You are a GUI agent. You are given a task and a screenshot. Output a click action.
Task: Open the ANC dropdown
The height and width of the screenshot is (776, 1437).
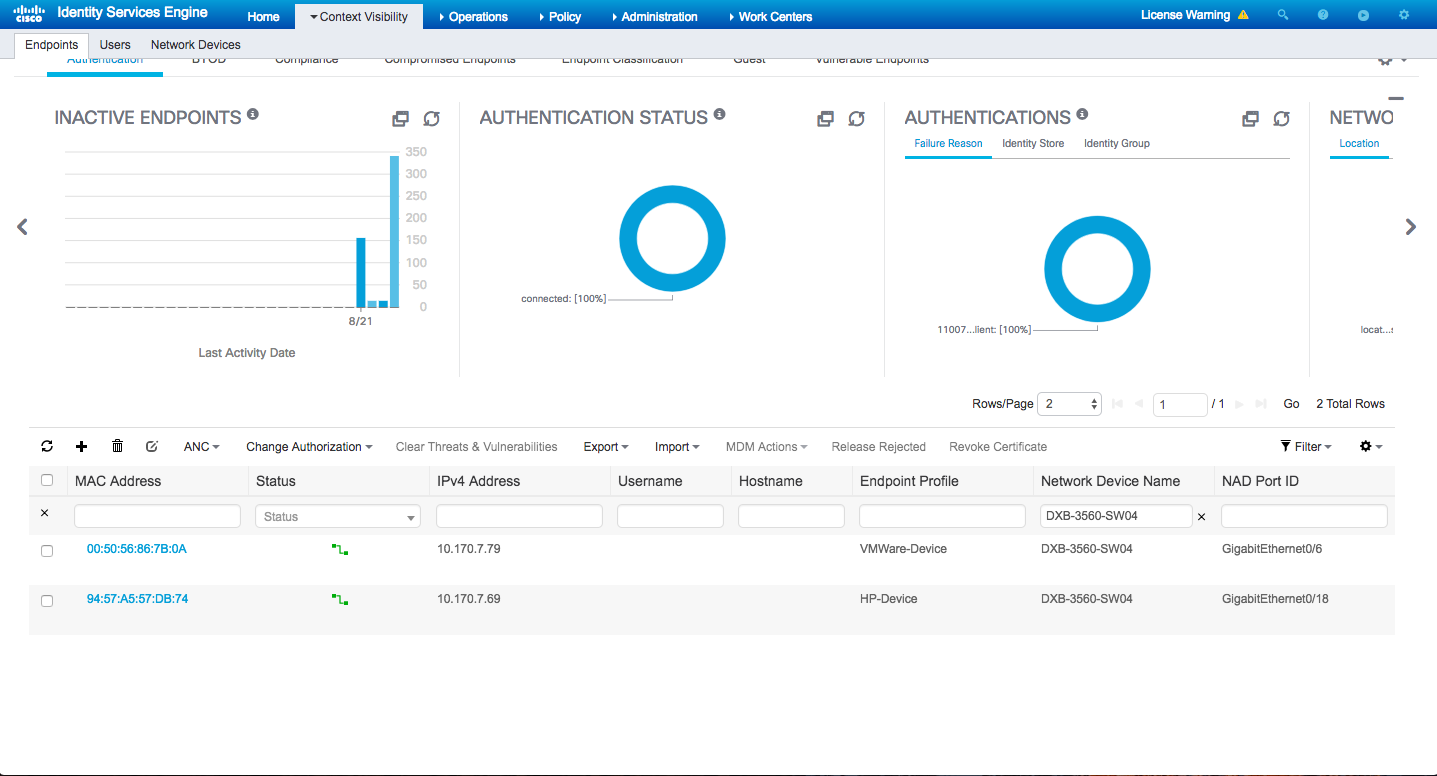click(201, 447)
